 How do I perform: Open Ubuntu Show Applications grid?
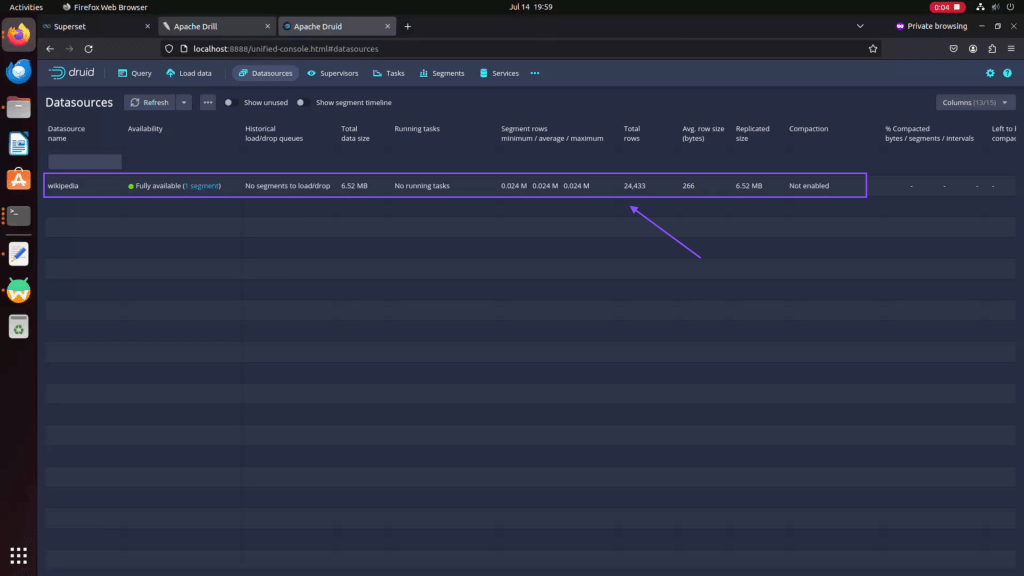coord(19,555)
